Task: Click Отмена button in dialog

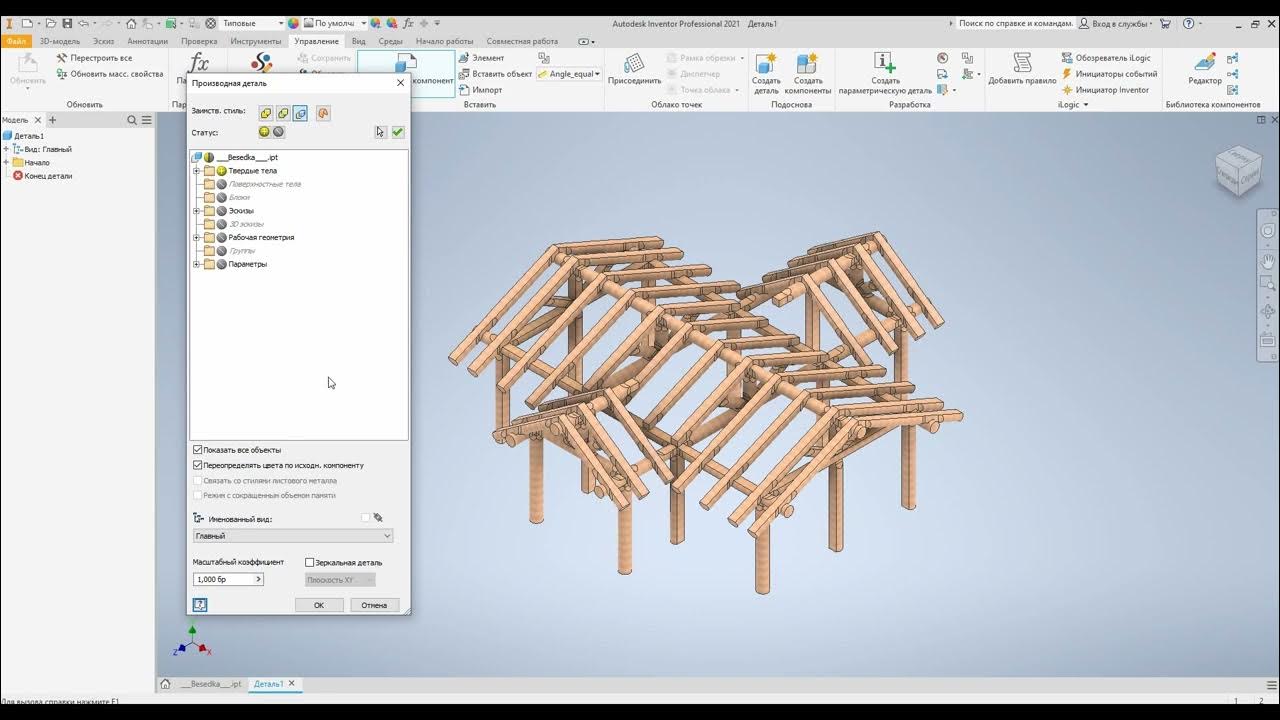Action: click(374, 605)
